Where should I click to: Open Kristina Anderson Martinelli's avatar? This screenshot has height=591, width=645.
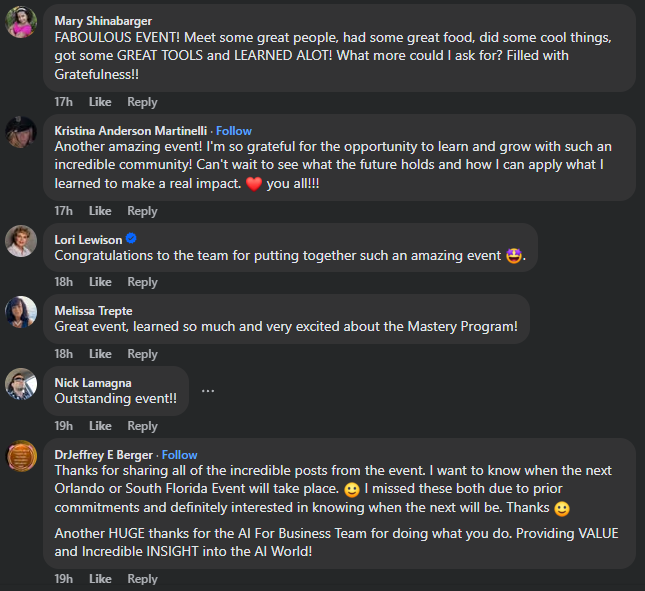coord(21,131)
